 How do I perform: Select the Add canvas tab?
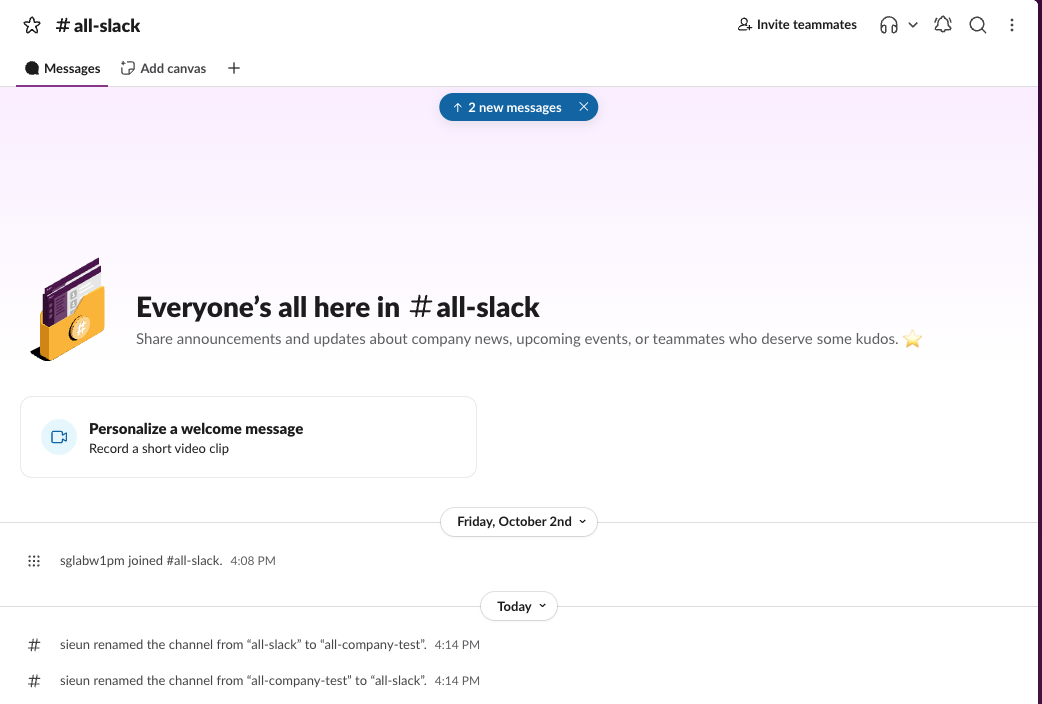click(163, 68)
